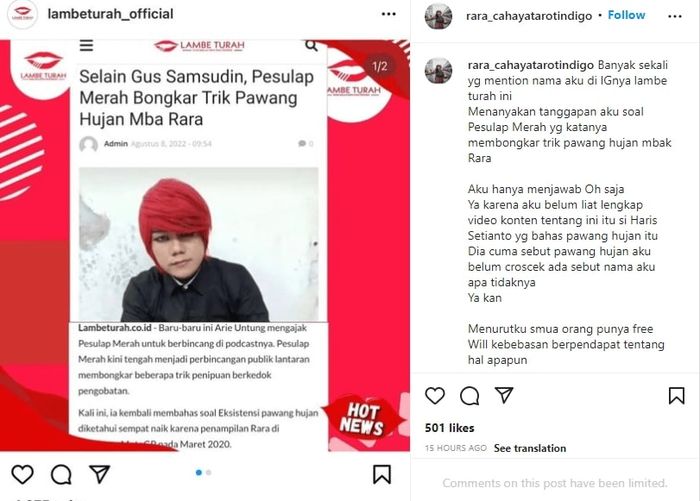Like rara_cahayatarotindigo's post with heart icon
This screenshot has width=700, height=501.
click(x=435, y=396)
